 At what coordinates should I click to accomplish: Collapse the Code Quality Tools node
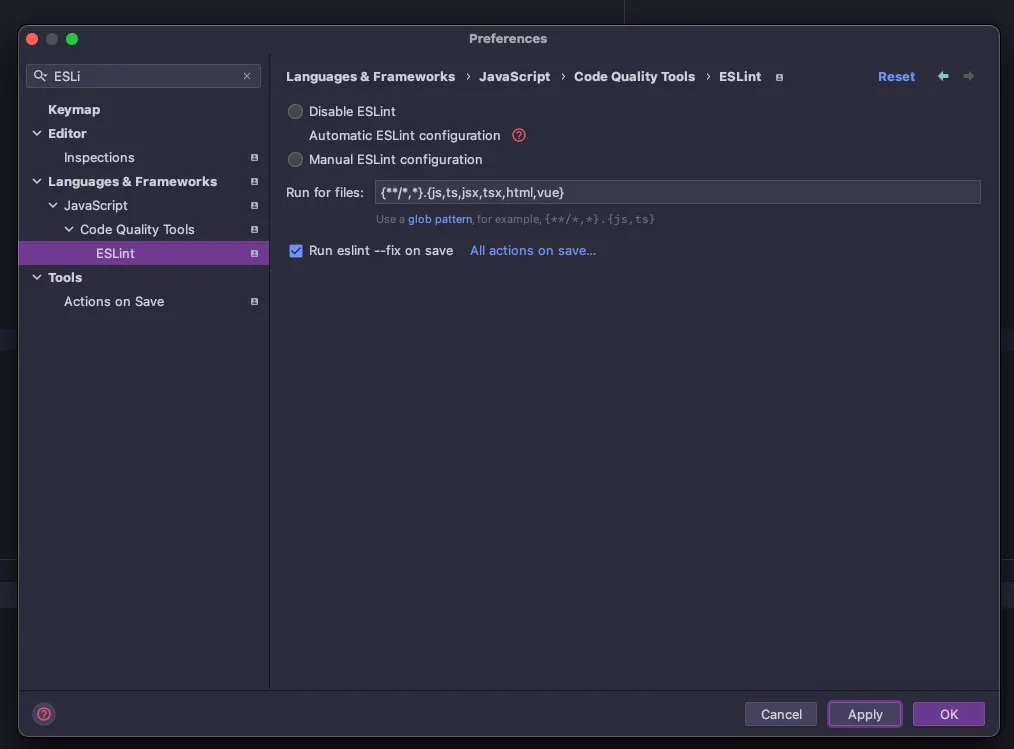(69, 229)
